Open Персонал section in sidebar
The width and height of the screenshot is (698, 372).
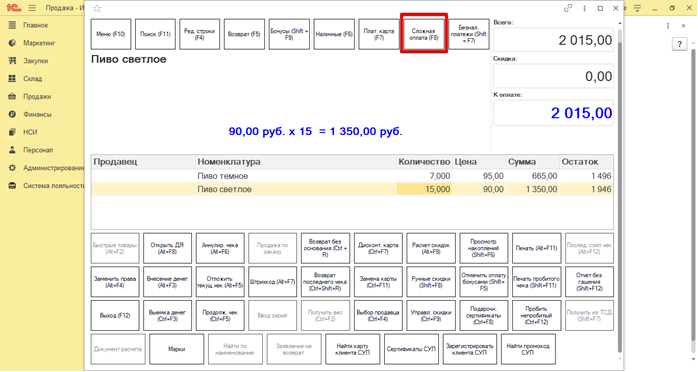pyautogui.click(x=38, y=150)
